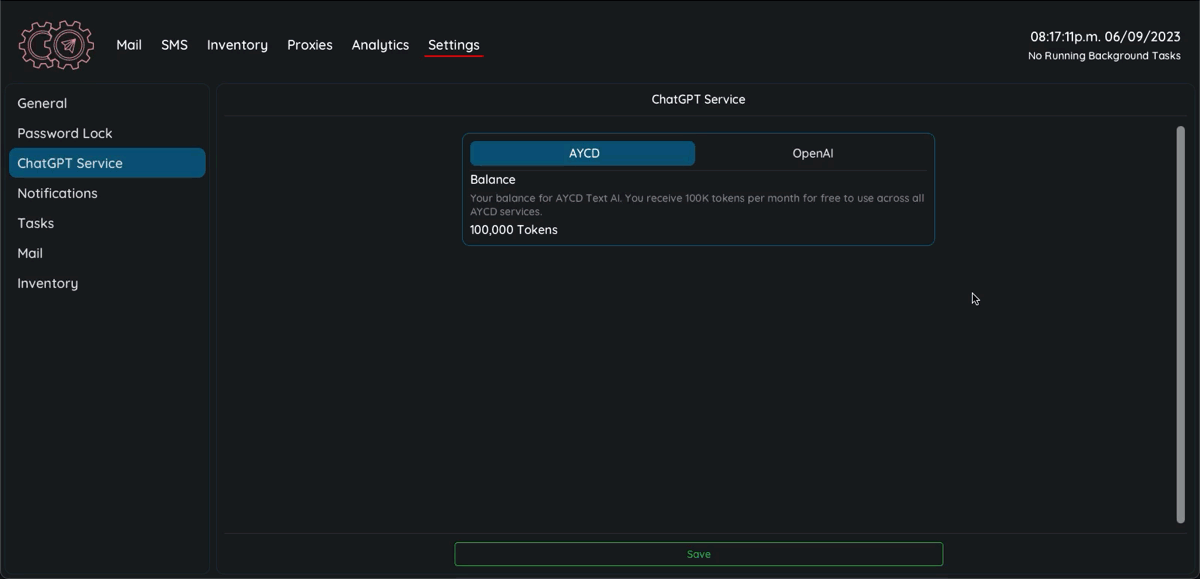Open General settings in the sidebar

(x=42, y=103)
